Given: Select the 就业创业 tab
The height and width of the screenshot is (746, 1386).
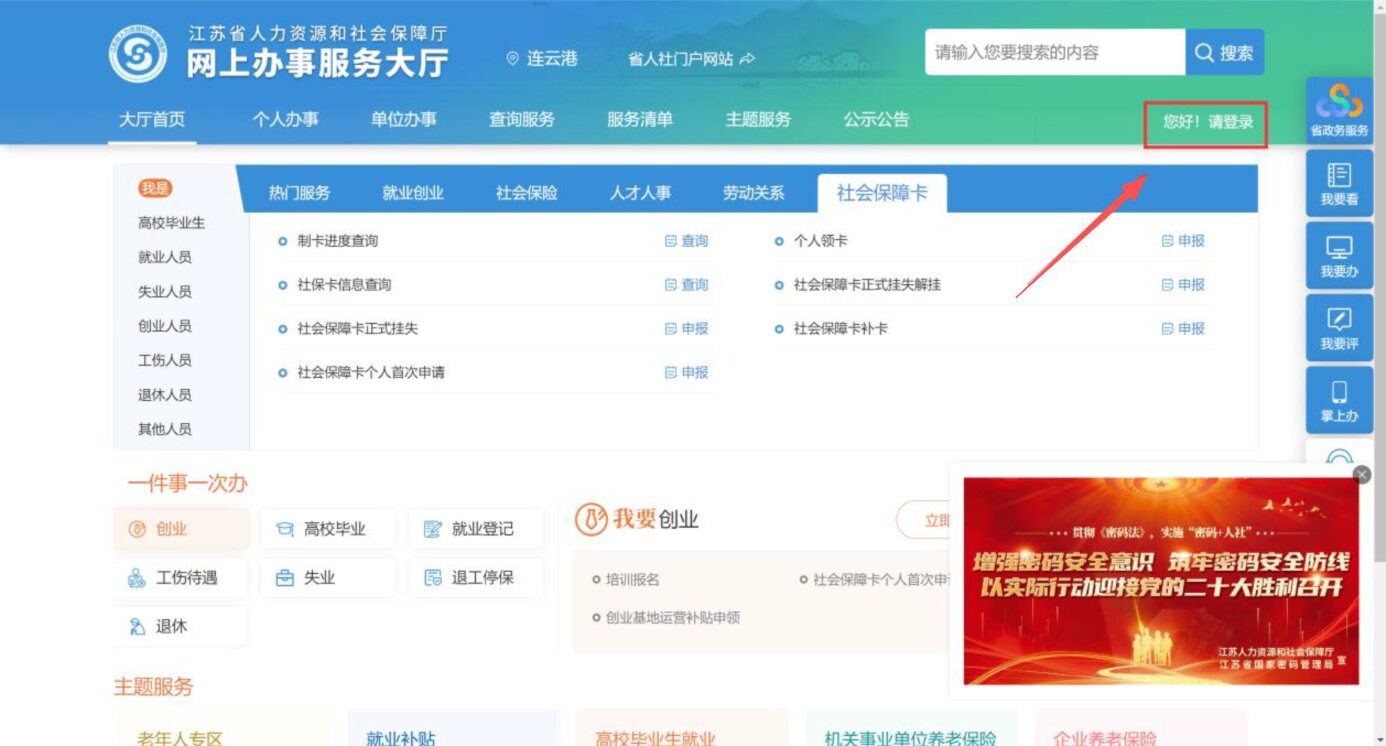Looking at the screenshot, I should (x=412, y=193).
